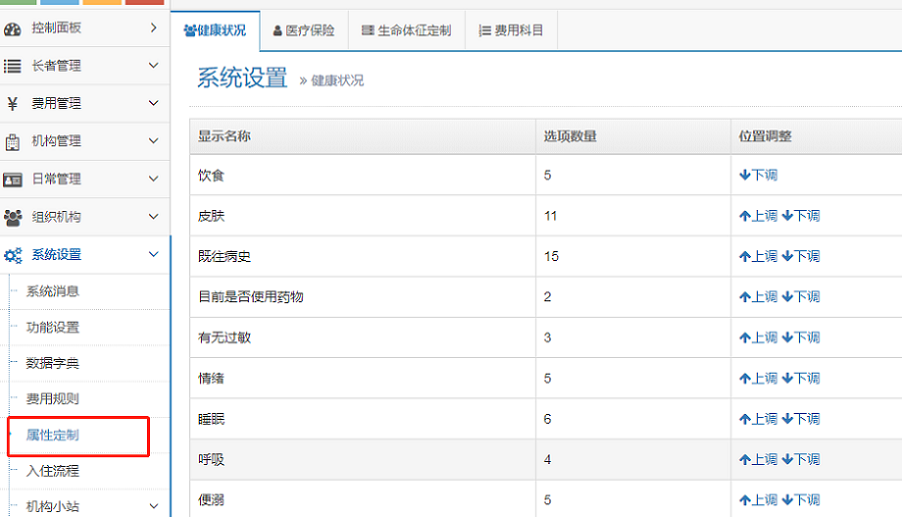Expand the 长者管理 menu chevron
Image resolution: width=902 pixels, height=517 pixels.
click(153, 66)
